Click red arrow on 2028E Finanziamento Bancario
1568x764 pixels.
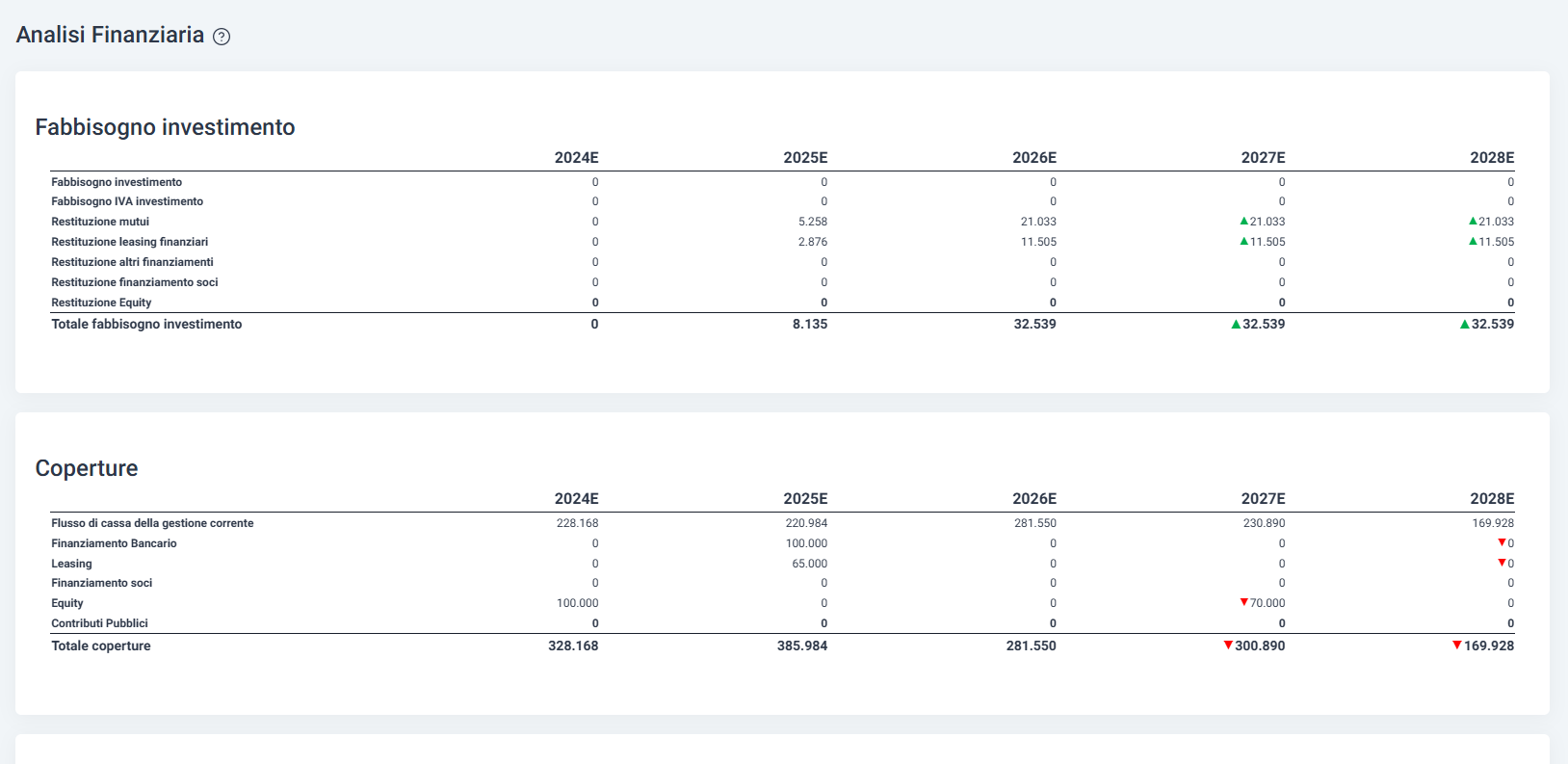click(x=1502, y=542)
